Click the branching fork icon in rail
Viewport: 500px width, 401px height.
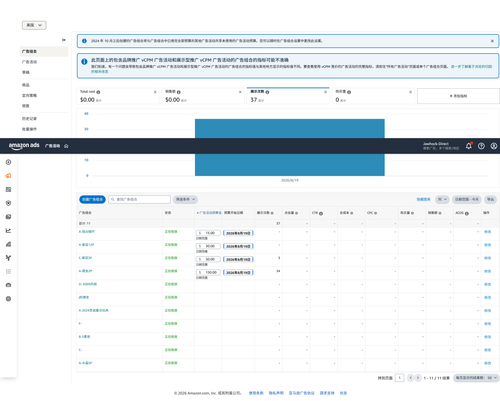click(8, 258)
